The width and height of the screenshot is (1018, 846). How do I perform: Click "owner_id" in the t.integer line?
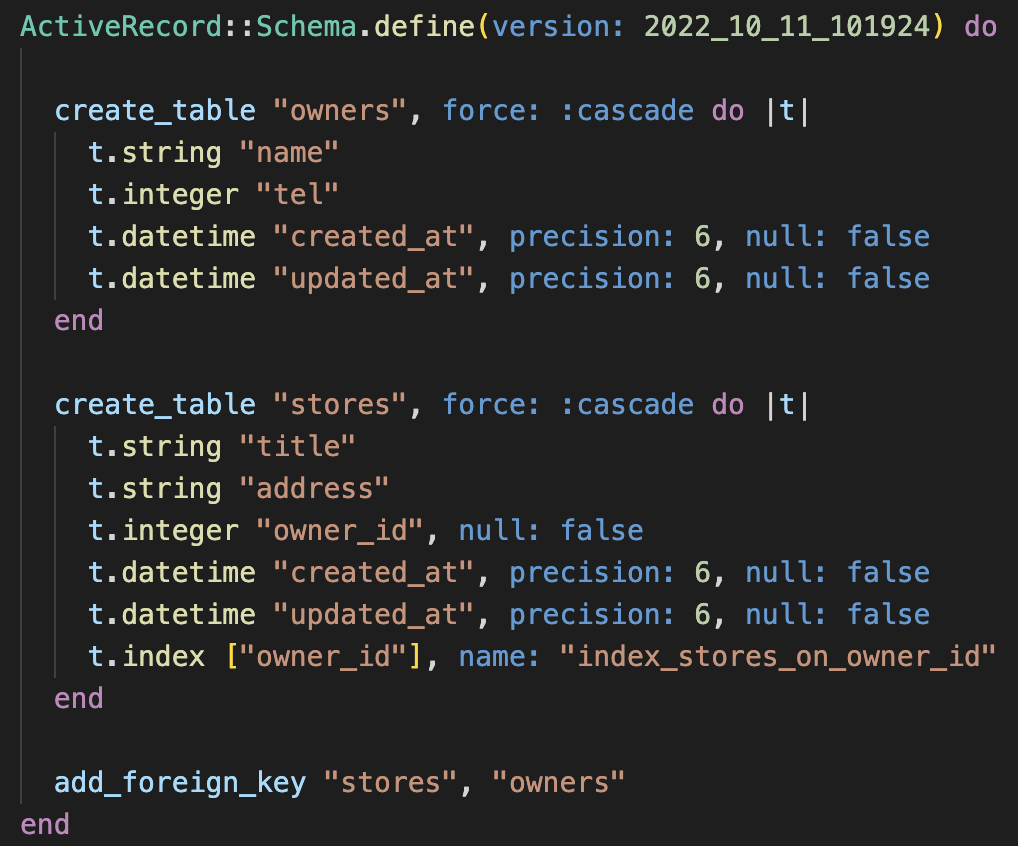[340, 531]
